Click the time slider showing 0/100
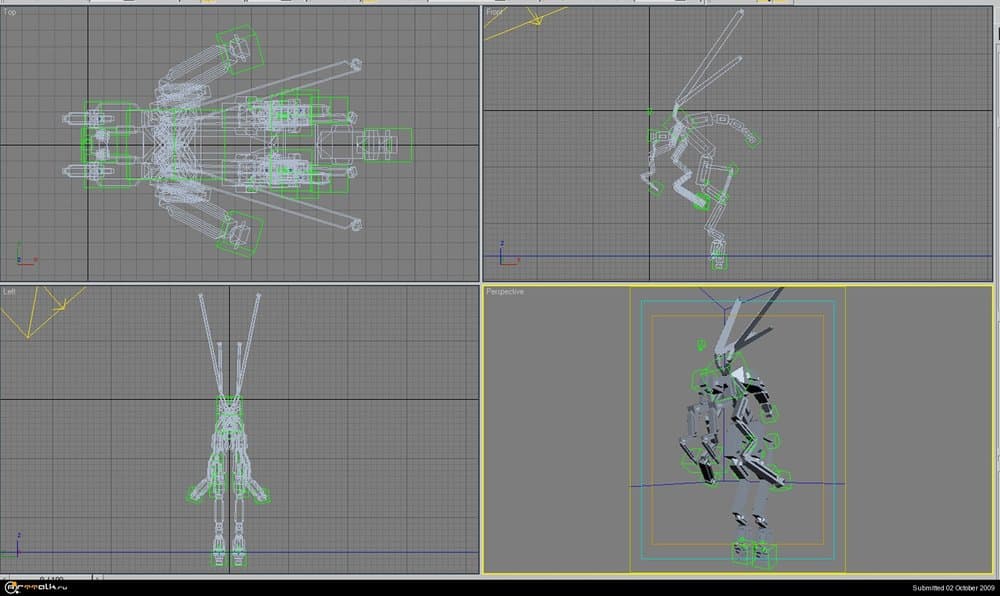1000x596 pixels. [50, 578]
